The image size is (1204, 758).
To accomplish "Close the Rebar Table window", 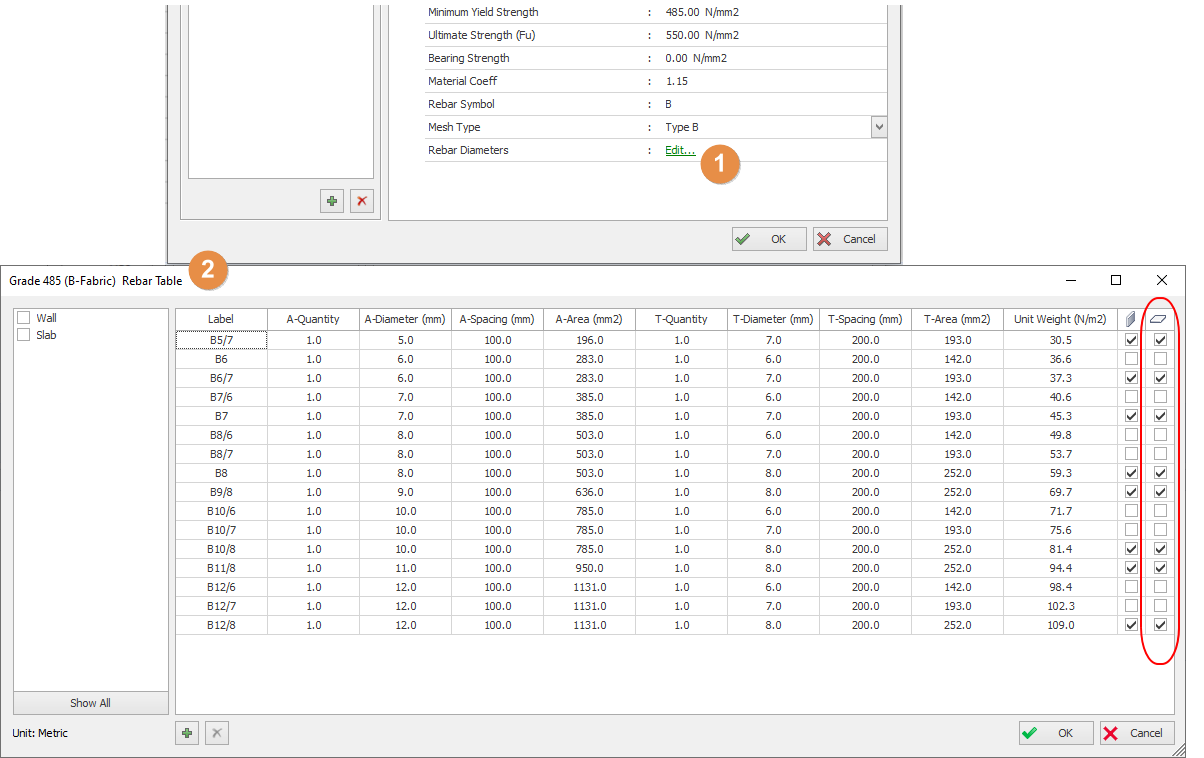I will 1161,280.
